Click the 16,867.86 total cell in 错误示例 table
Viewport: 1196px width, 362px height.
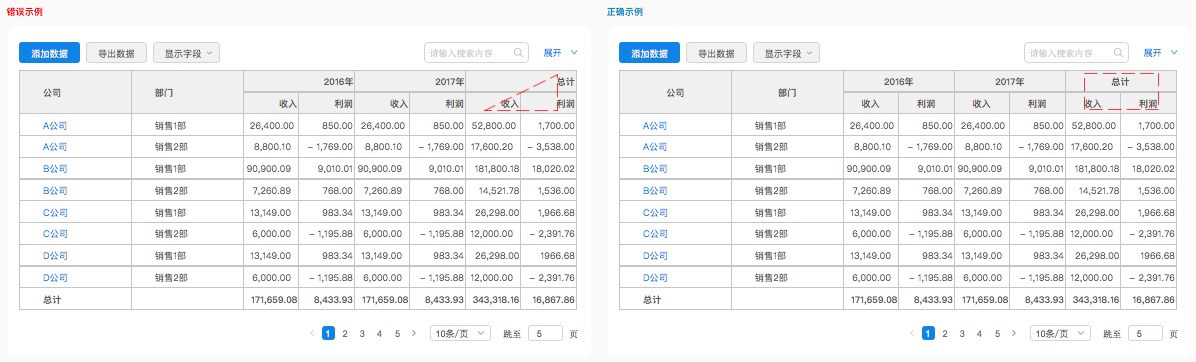(x=549, y=300)
